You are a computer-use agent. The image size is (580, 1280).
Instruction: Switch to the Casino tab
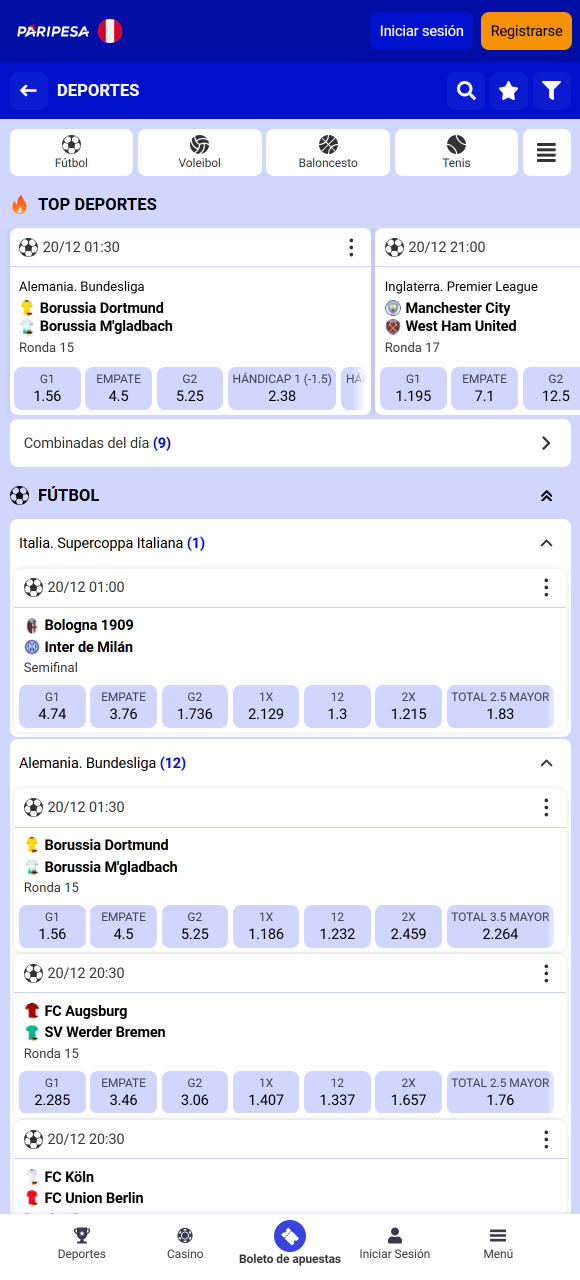point(185,1240)
